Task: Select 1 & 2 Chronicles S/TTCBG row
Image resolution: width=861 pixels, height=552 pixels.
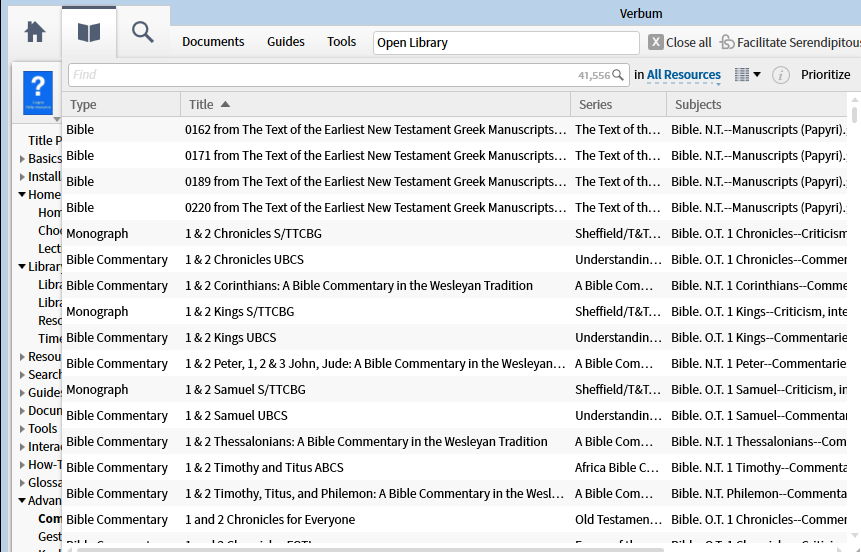Action: (x=455, y=233)
